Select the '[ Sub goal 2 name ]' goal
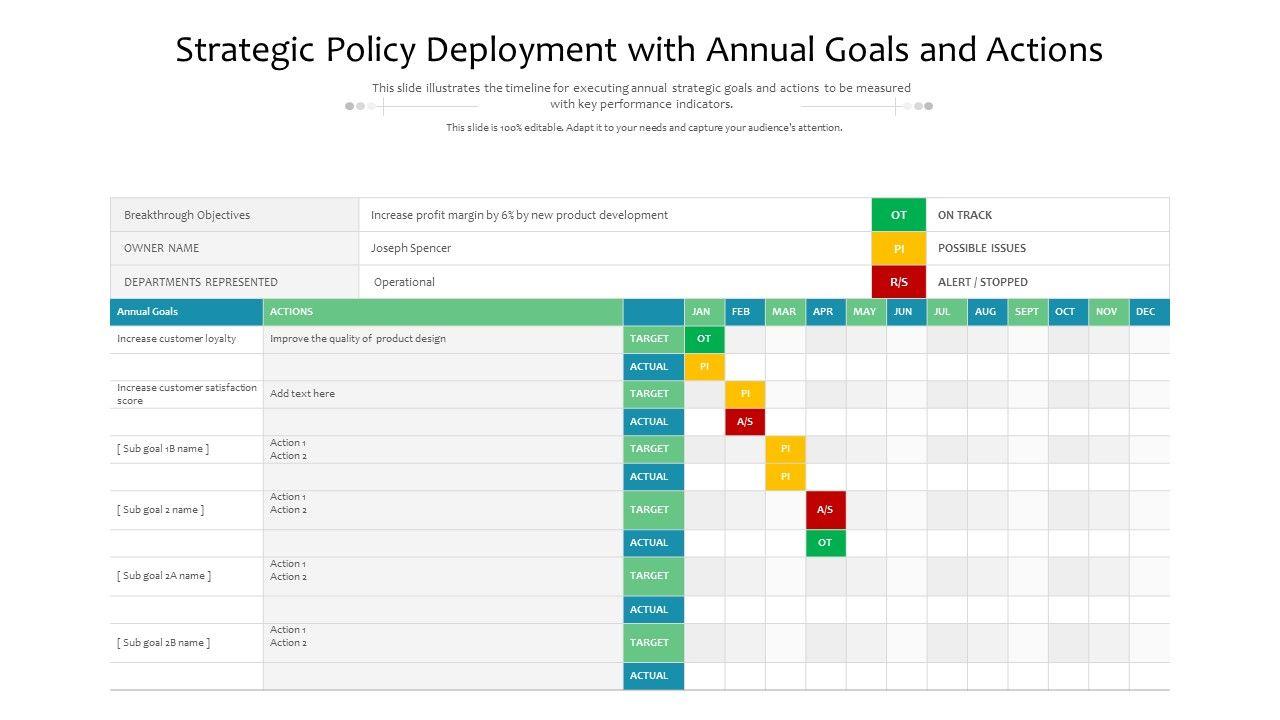Screen dimensions: 1280x720 point(160,510)
